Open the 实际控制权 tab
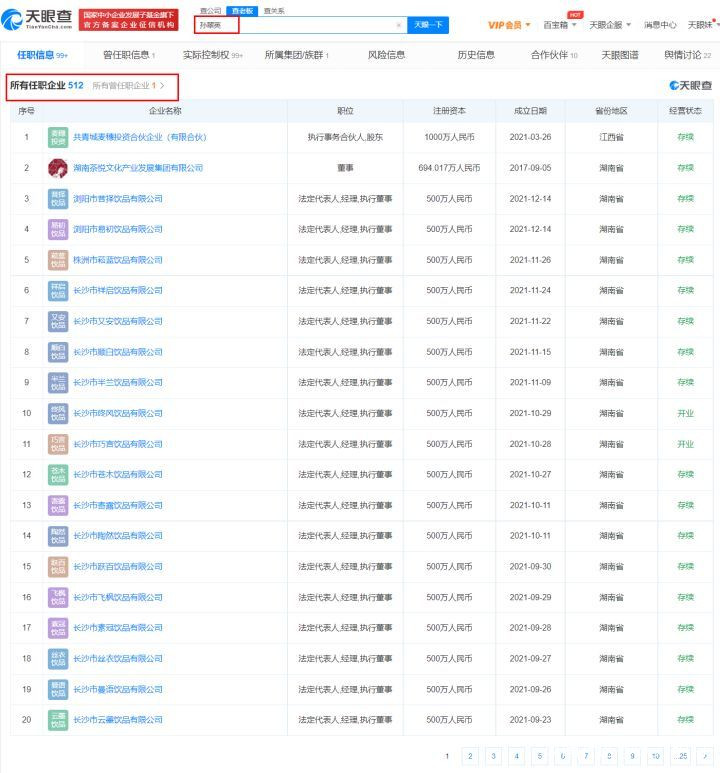The width and height of the screenshot is (720, 773). tap(213, 55)
